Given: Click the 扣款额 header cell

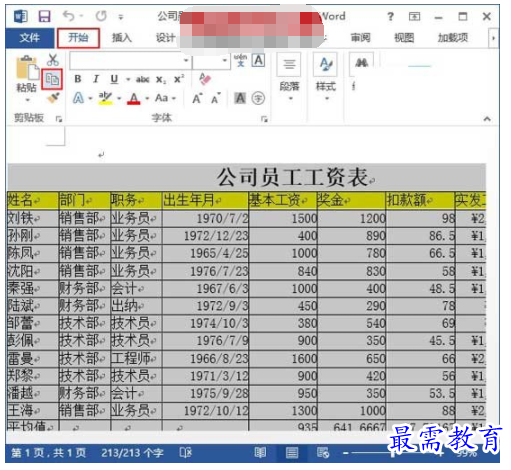Looking at the screenshot, I should pyautogui.click(x=420, y=200).
